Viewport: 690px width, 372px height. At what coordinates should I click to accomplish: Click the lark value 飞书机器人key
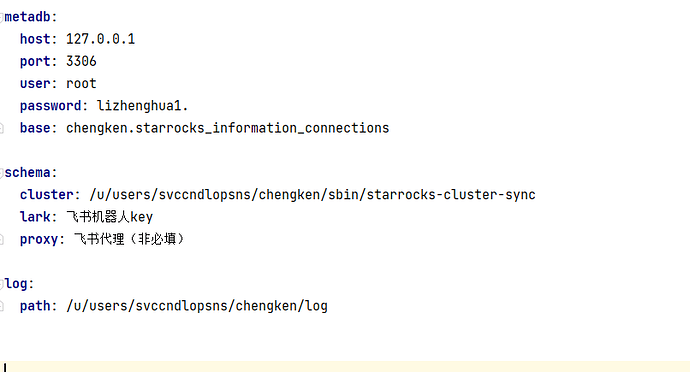pyautogui.click(x=110, y=217)
